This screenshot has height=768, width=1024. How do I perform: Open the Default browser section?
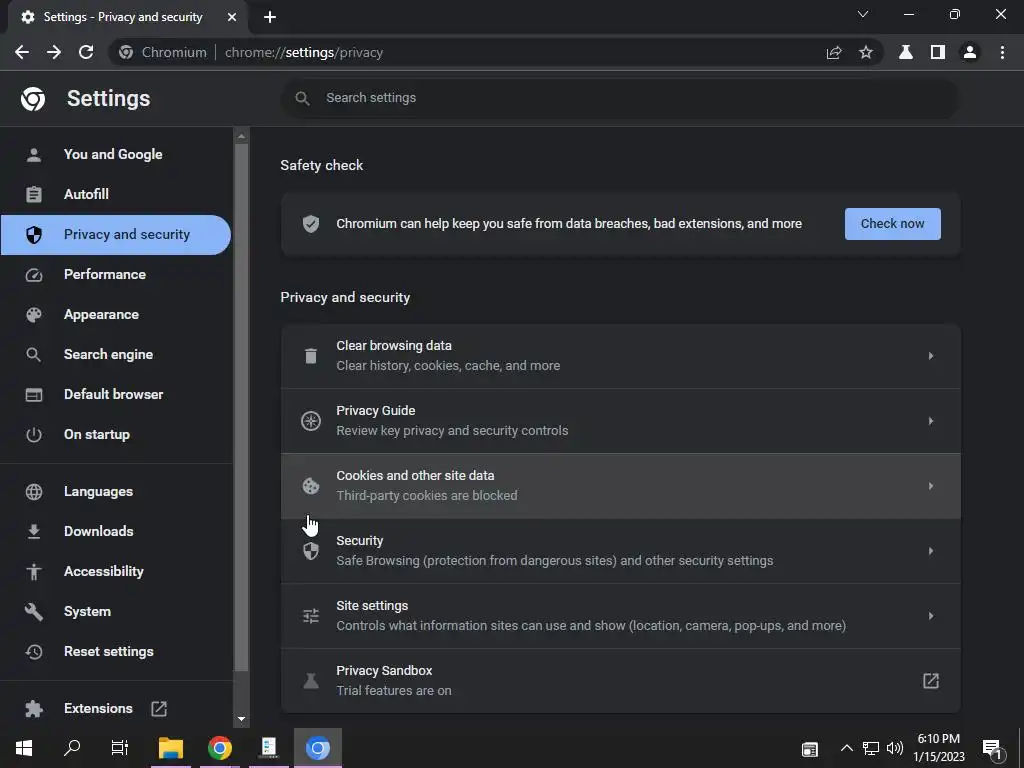[x=116, y=394]
